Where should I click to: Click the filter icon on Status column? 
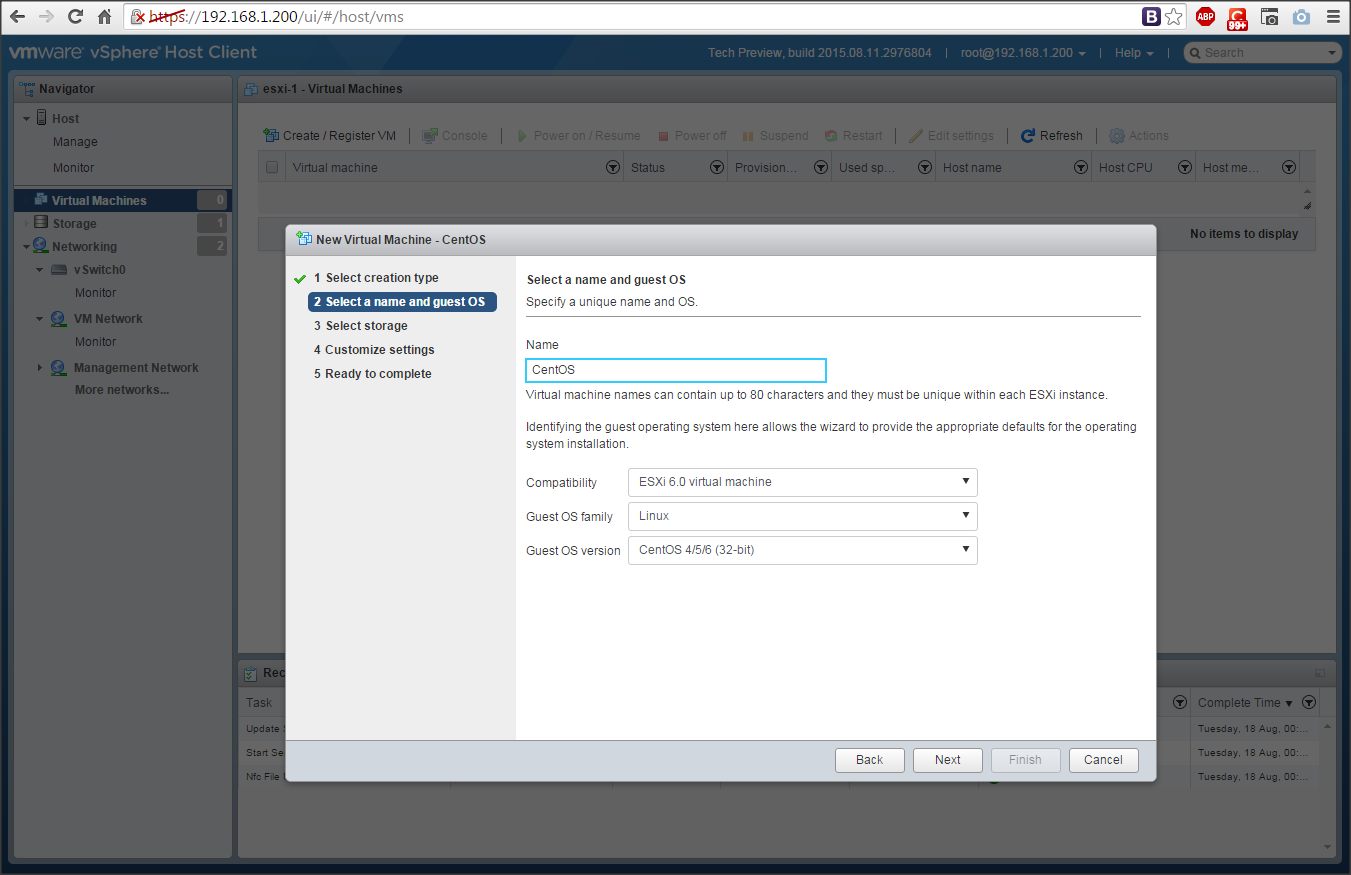pyautogui.click(x=716, y=168)
